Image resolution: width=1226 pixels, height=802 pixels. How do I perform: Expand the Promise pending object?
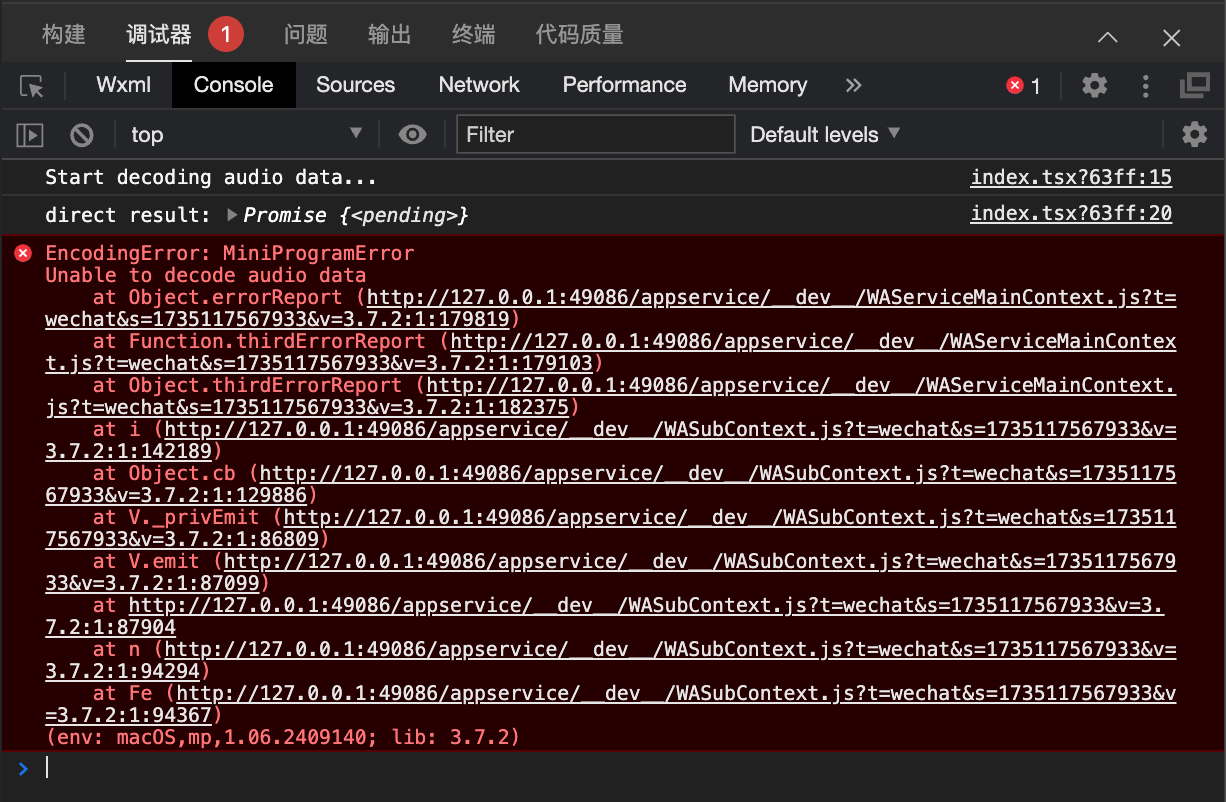tap(233, 215)
